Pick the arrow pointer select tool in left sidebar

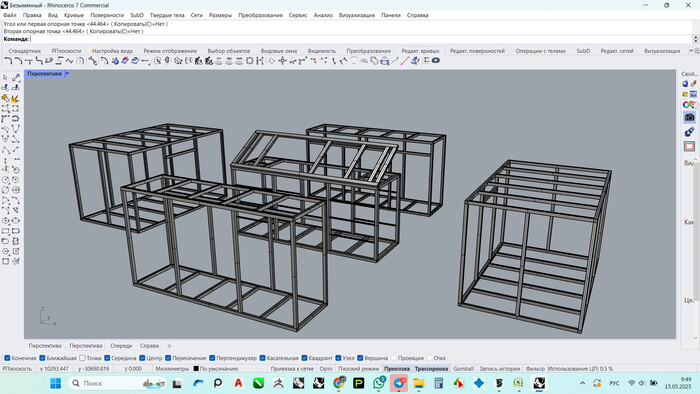click(x=5, y=78)
